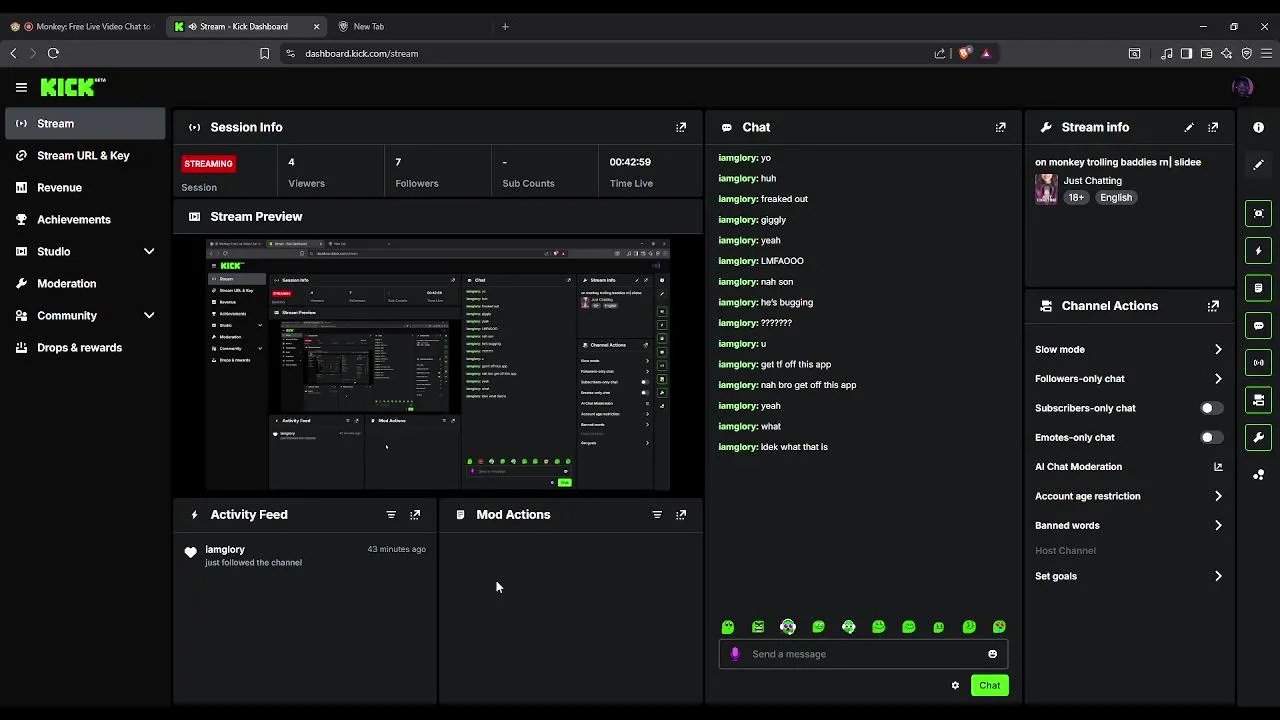
Task: Toggle chat bubble widget icon
Action: 1258,325
